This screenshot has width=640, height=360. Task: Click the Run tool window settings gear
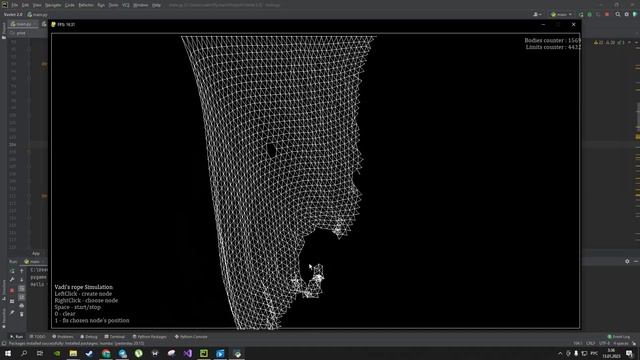[x=627, y=261]
